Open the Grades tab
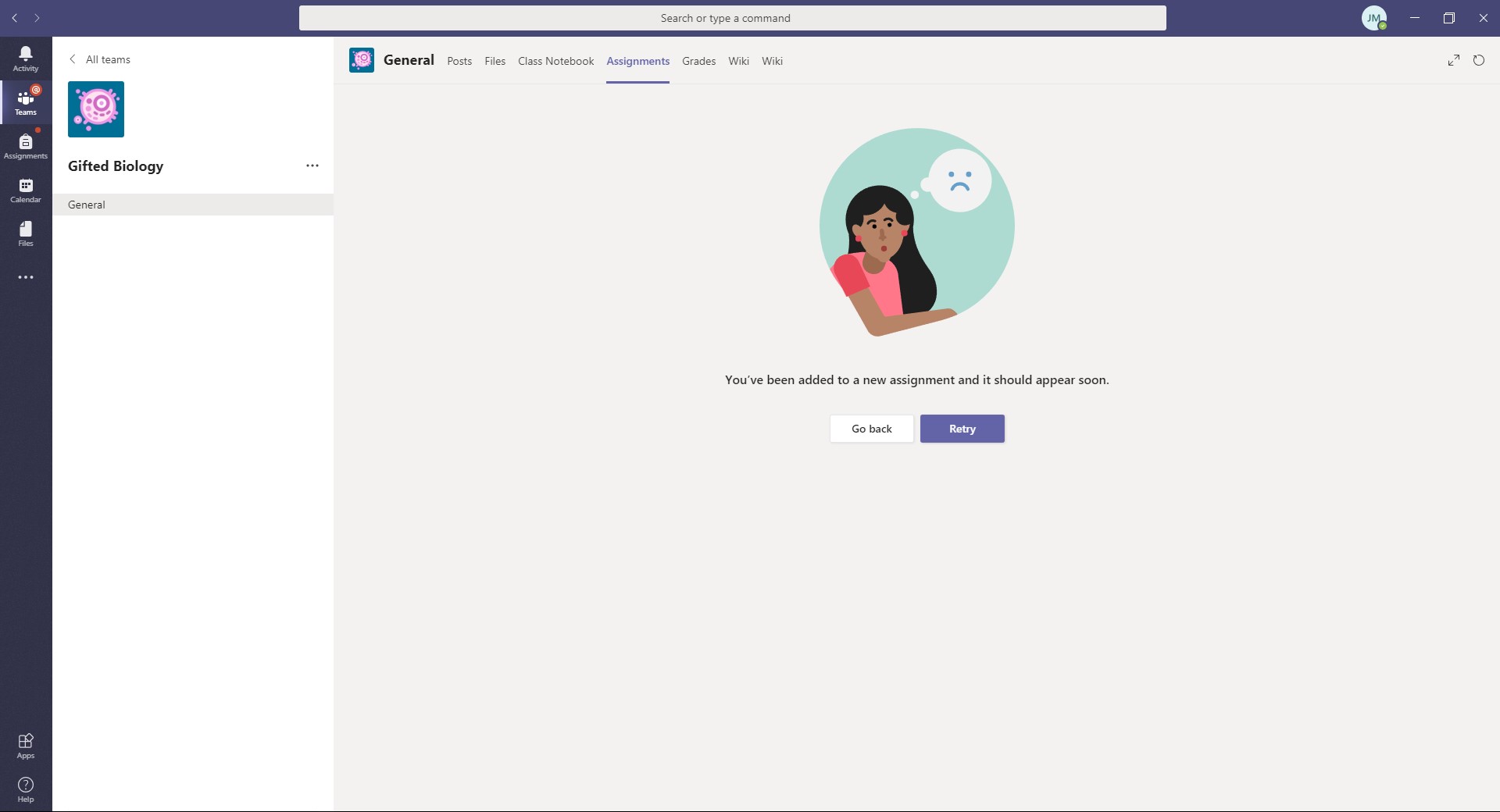This screenshot has width=1500, height=812. click(x=699, y=61)
